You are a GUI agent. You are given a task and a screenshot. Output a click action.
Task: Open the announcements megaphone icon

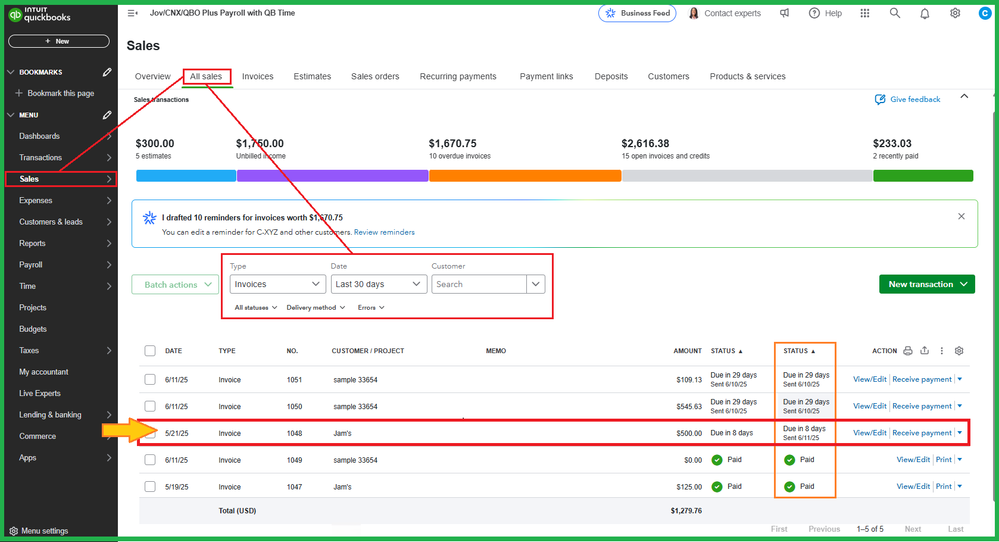point(784,13)
